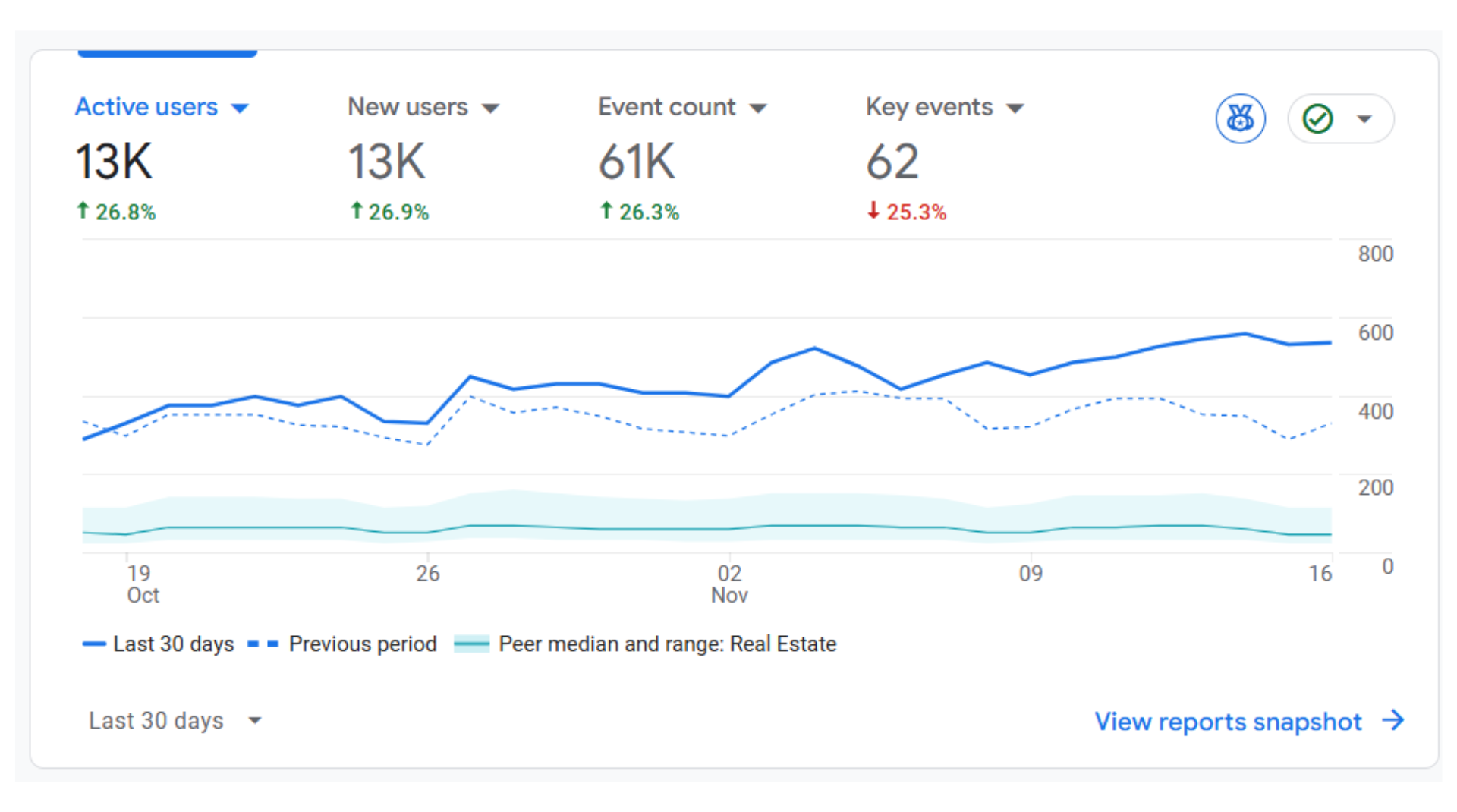Click the View reports snapshot link
Image resolution: width=1457 pixels, height=812 pixels.
(1227, 721)
